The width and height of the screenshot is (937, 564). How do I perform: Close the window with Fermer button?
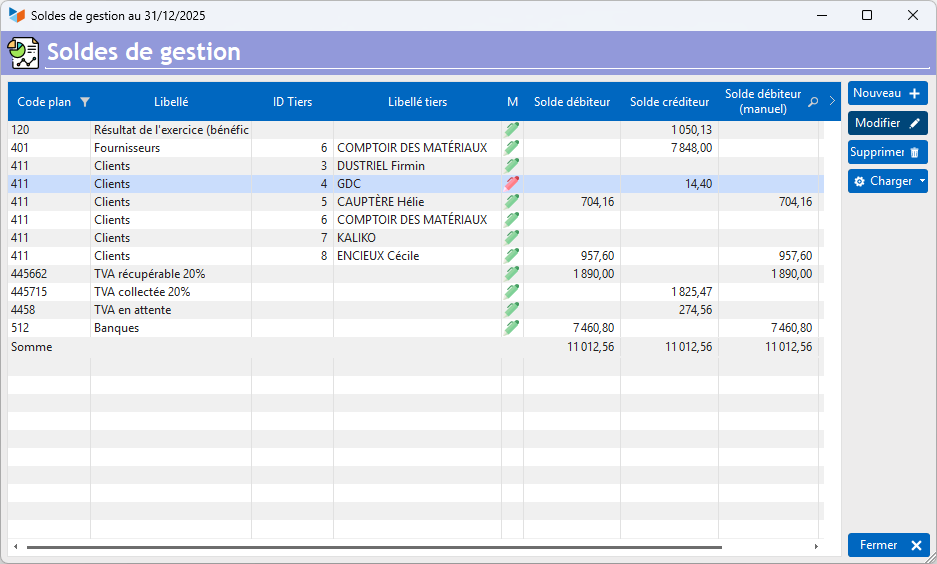coord(888,545)
